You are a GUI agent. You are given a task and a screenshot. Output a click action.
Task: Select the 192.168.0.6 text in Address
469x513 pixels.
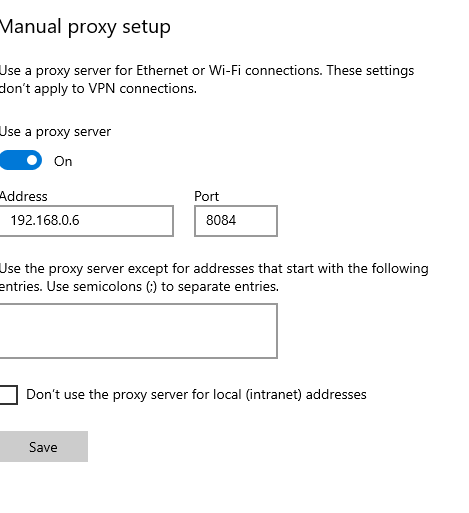[45, 220]
